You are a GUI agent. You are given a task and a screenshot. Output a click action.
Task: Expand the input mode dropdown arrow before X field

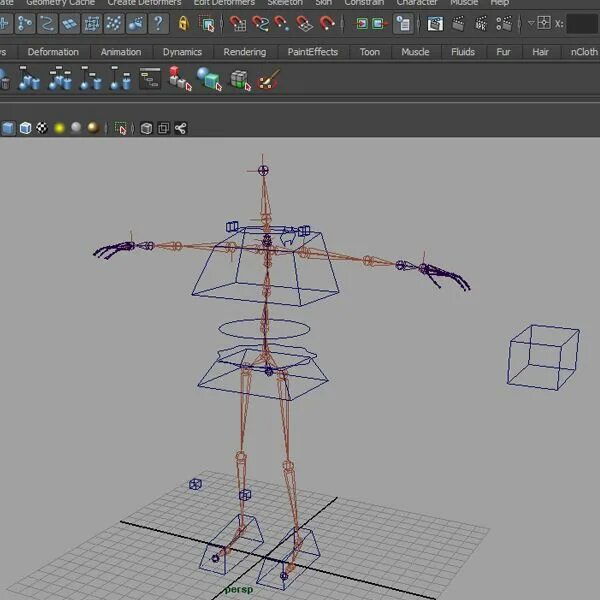[x=531, y=23]
